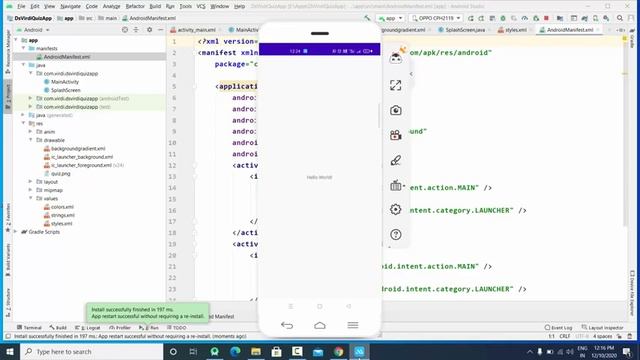The image size is (640, 360).
Task: Expand Gradle Scripts node
Action: click(x=16, y=231)
